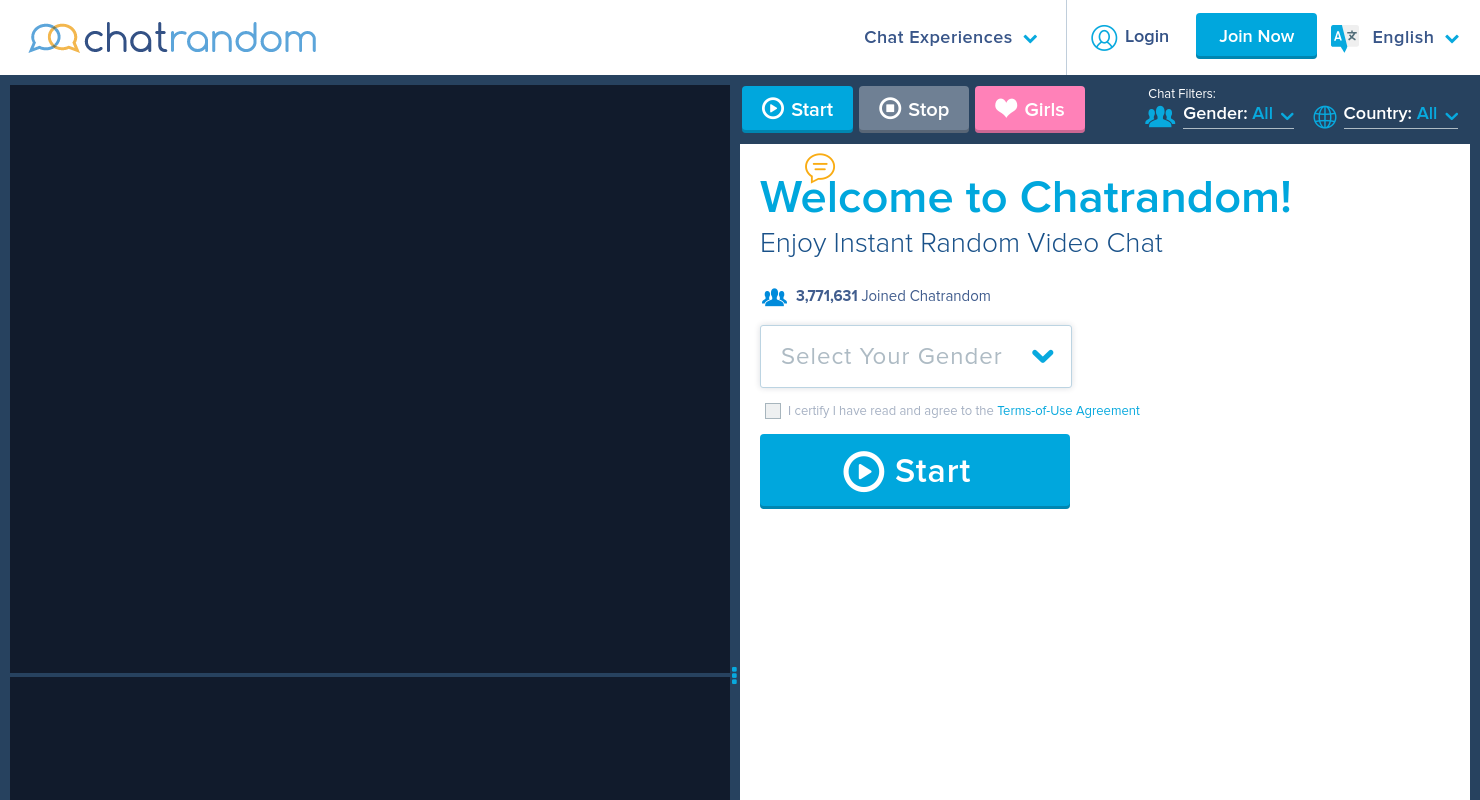Image resolution: width=1480 pixels, height=800 pixels.
Task: Click the Join Now button
Action: [1256, 36]
